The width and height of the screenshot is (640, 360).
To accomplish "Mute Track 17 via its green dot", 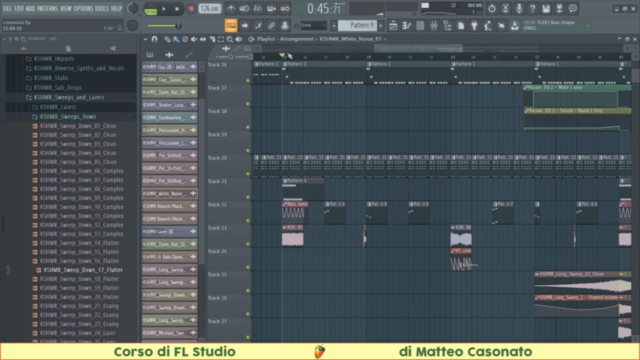I will [x=248, y=104].
